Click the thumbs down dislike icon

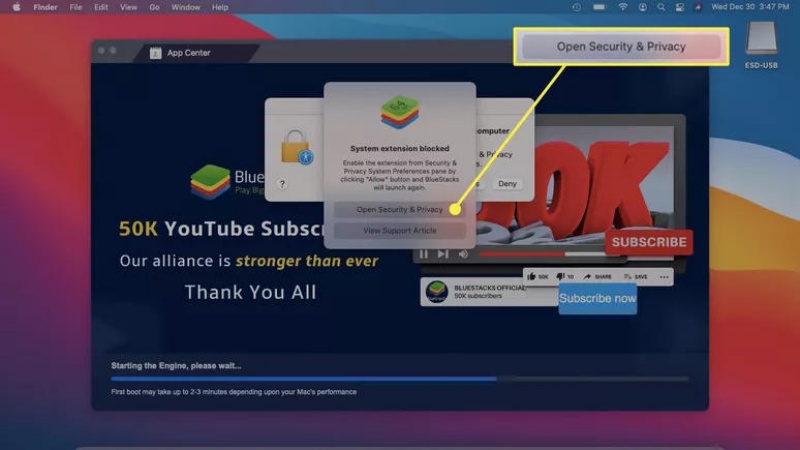pyautogui.click(x=560, y=277)
